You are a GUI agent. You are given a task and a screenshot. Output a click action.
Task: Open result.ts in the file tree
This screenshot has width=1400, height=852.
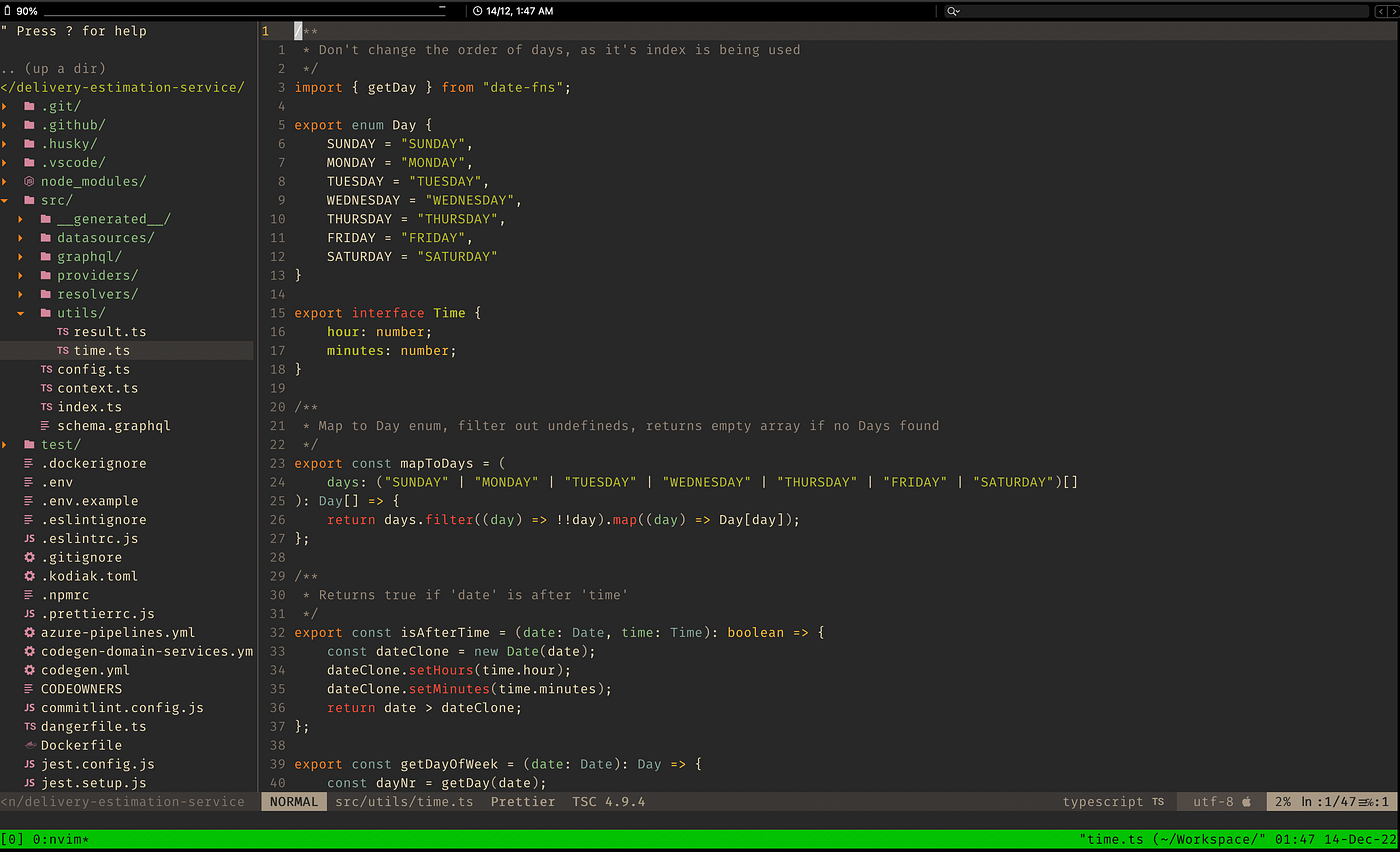coord(110,332)
